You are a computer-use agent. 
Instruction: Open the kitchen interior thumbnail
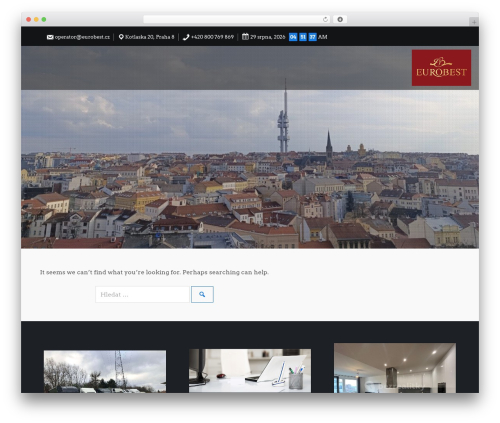tap(395, 368)
